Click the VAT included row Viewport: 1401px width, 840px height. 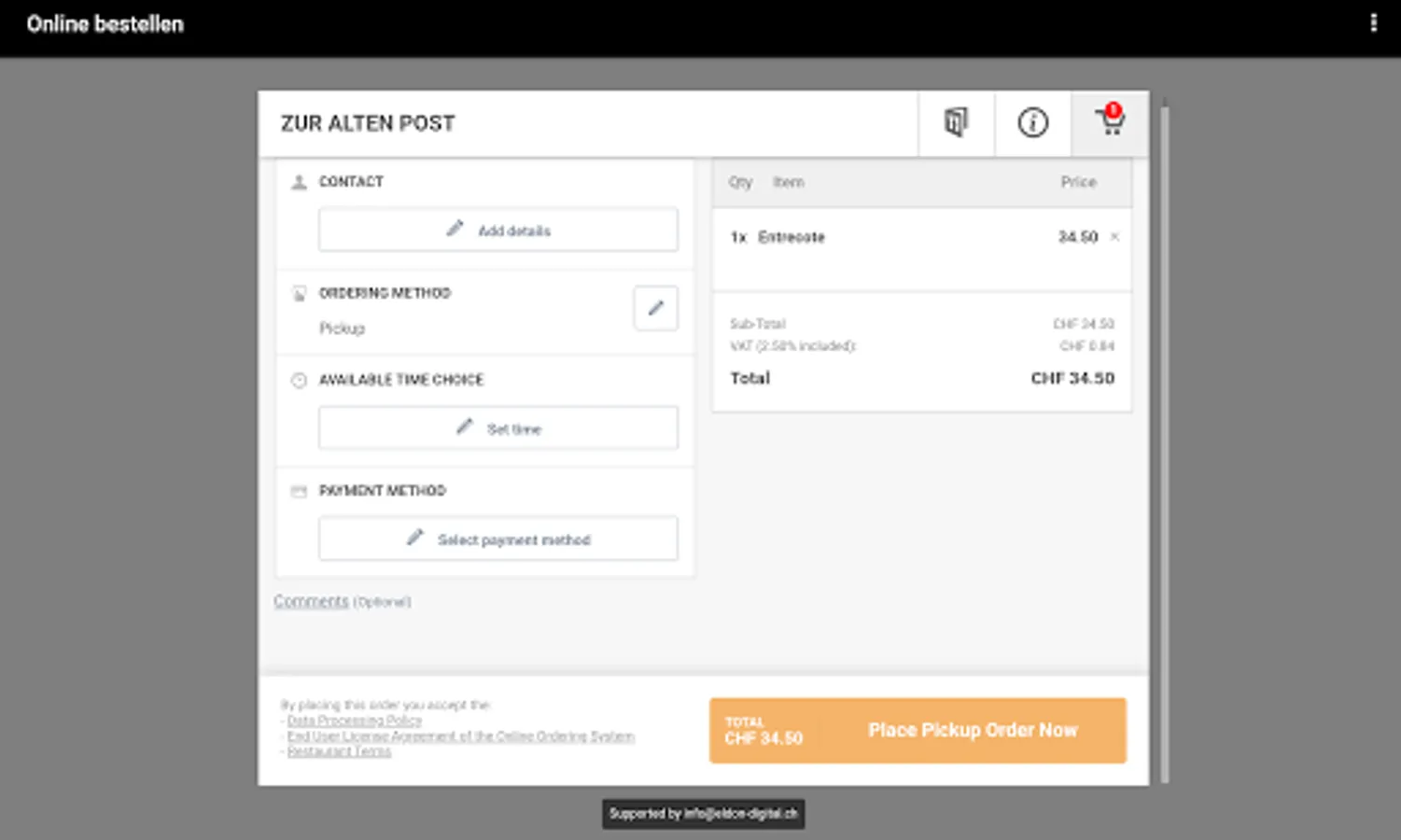click(x=921, y=346)
